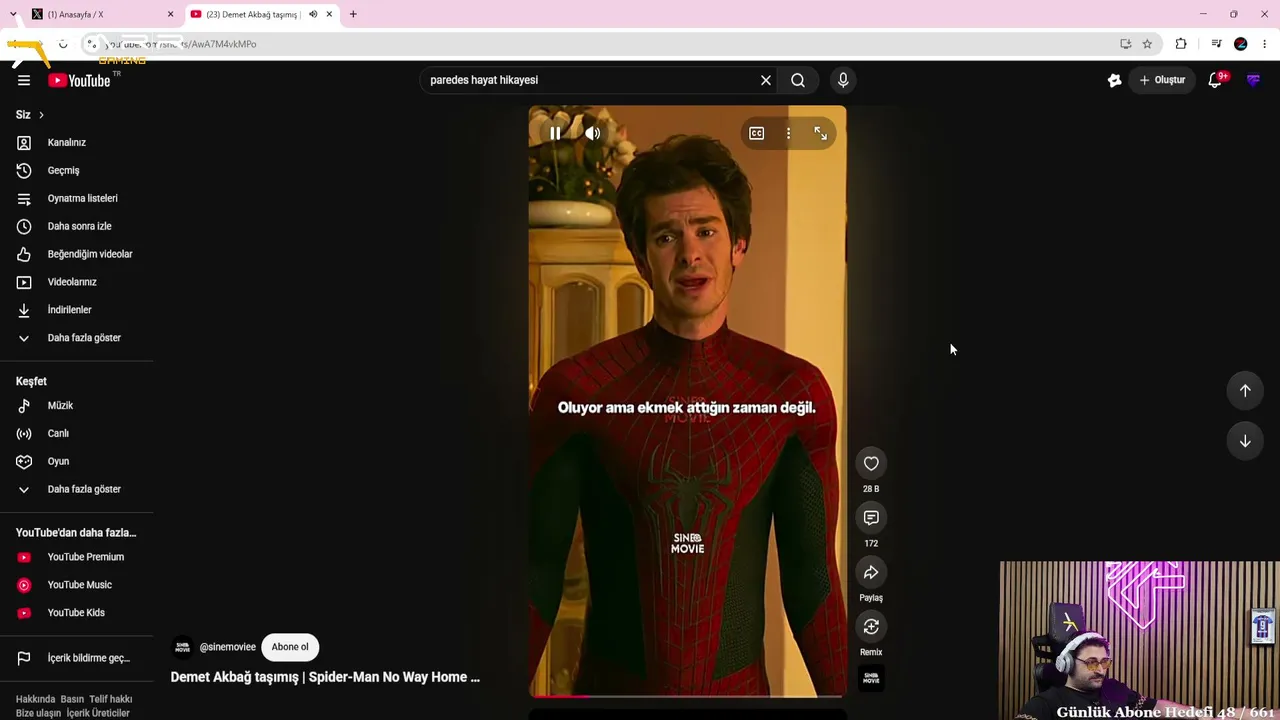This screenshot has width=1280, height=720.
Task: Open the notifications bell
Action: tap(1215, 80)
